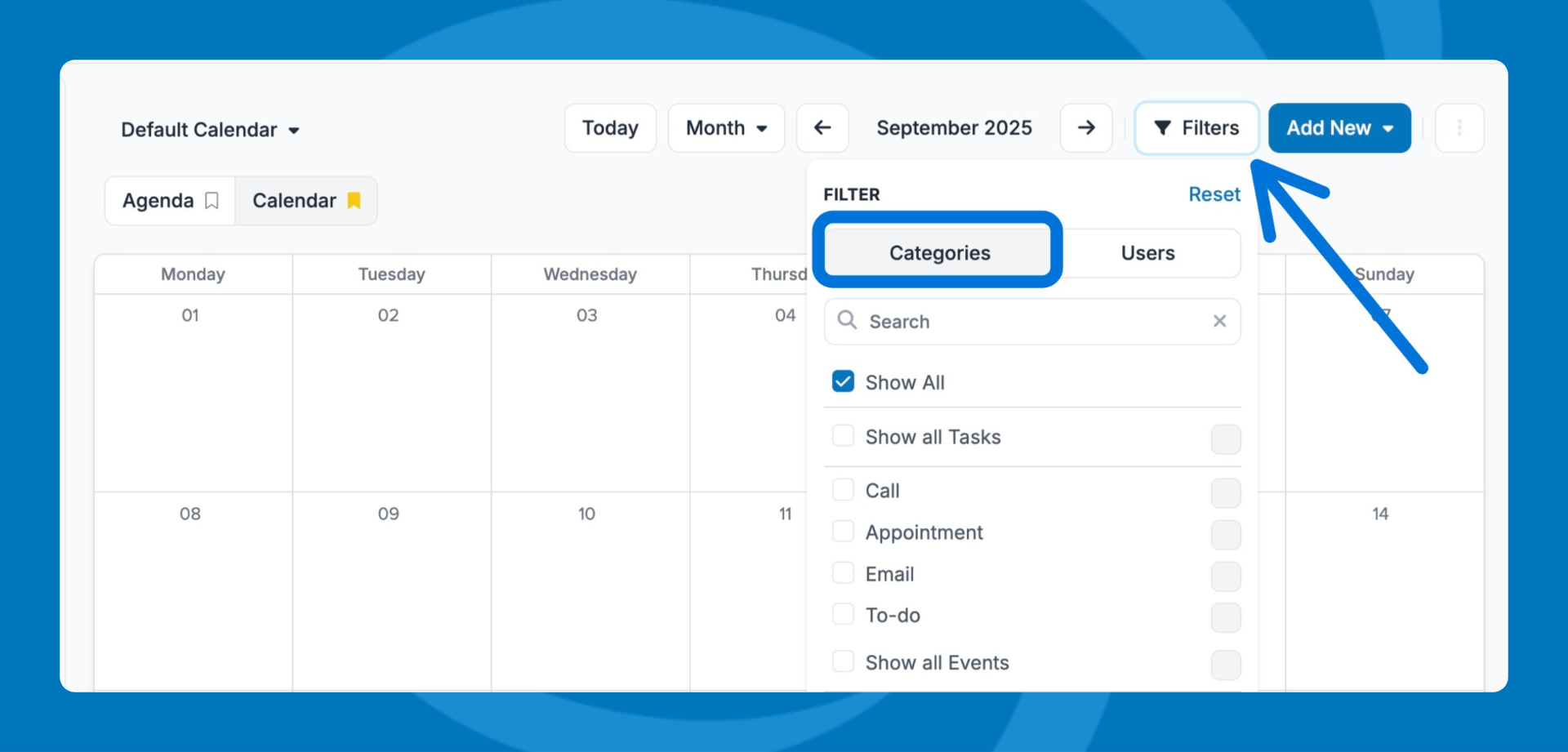This screenshot has width=1568, height=752.
Task: Tick the Appointment category checkbox
Action: (843, 532)
